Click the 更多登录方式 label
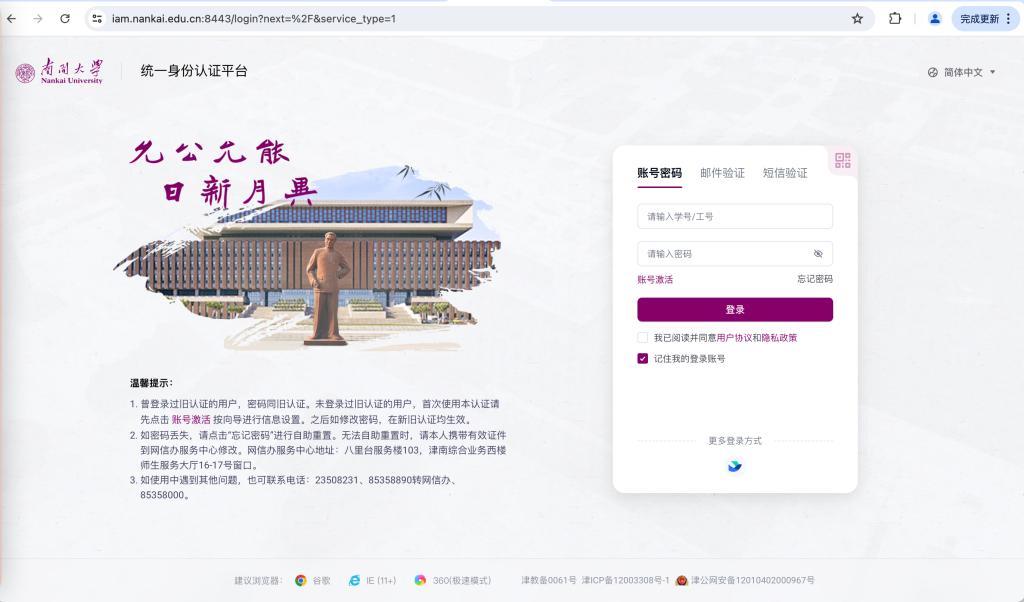 coord(735,441)
